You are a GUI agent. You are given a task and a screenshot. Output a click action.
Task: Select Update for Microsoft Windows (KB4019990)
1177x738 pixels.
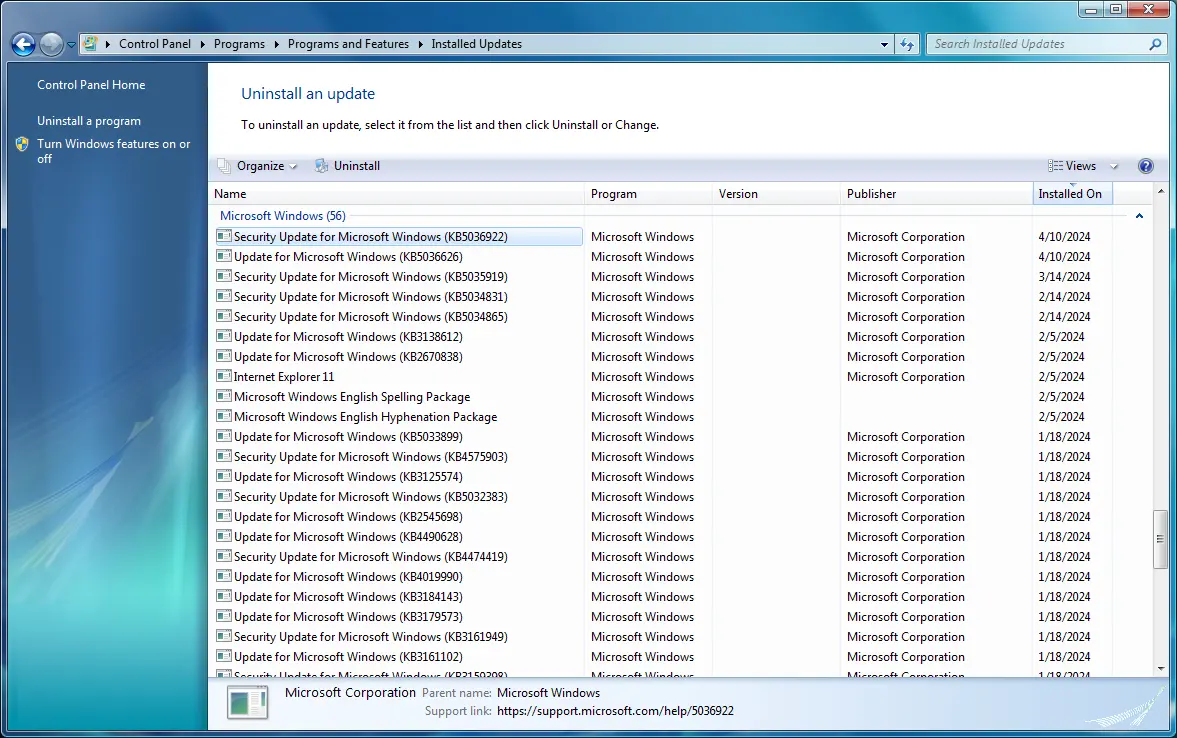click(x=348, y=577)
